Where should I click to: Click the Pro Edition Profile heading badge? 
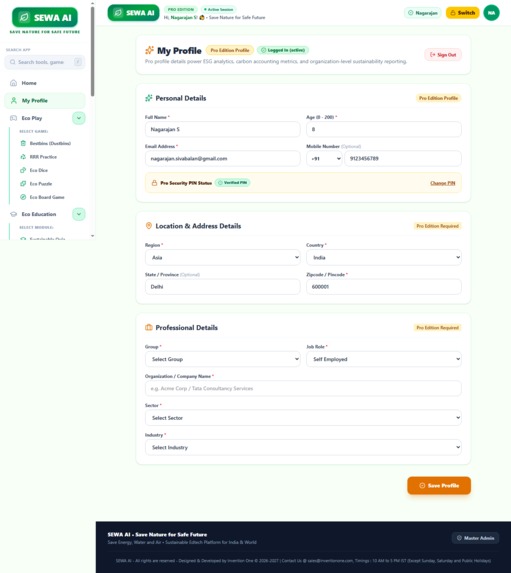point(230,50)
